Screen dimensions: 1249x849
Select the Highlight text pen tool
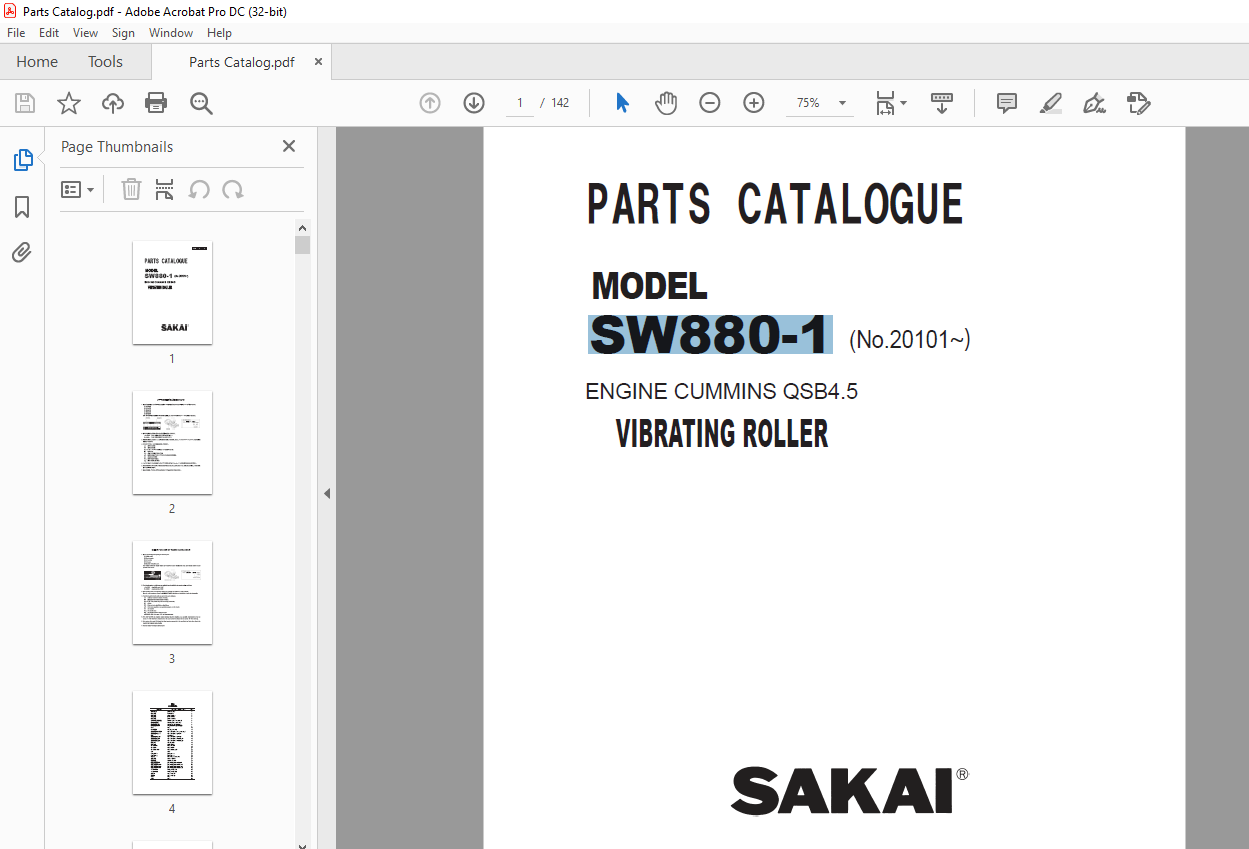click(1051, 103)
